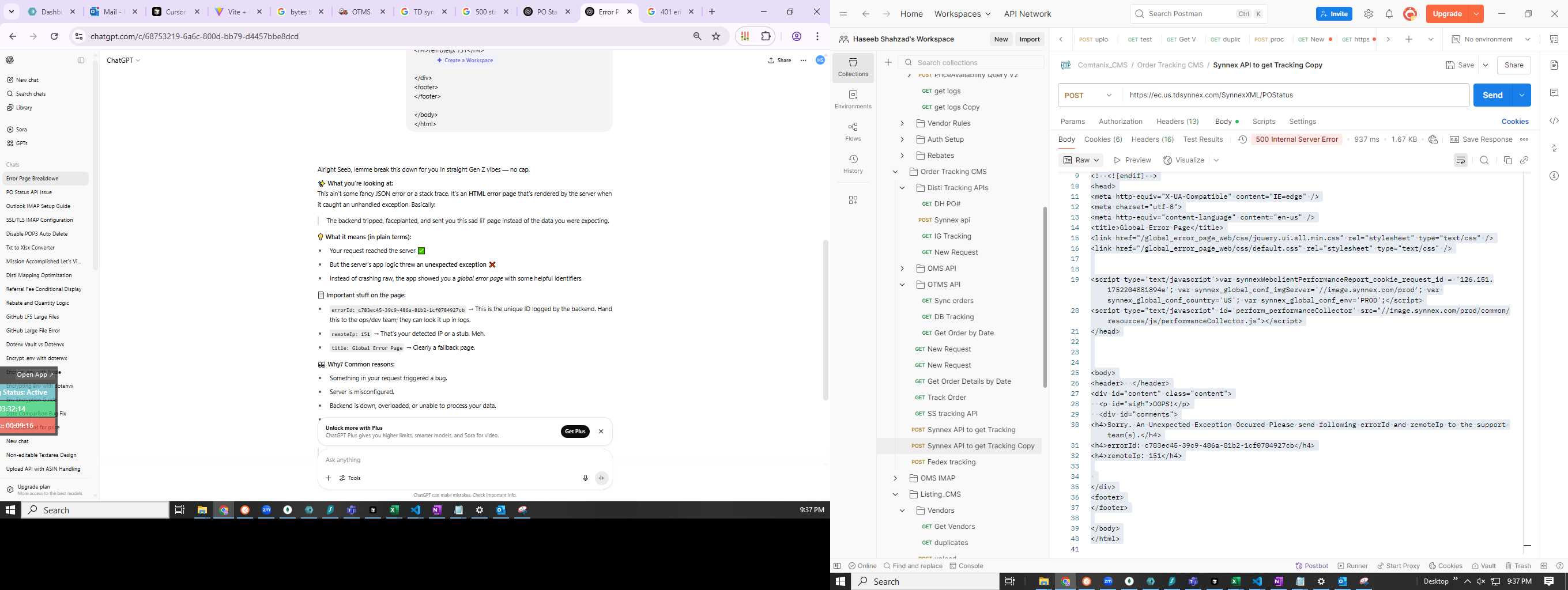Switch to Preview response view
1568x590 pixels.
coord(1132,160)
